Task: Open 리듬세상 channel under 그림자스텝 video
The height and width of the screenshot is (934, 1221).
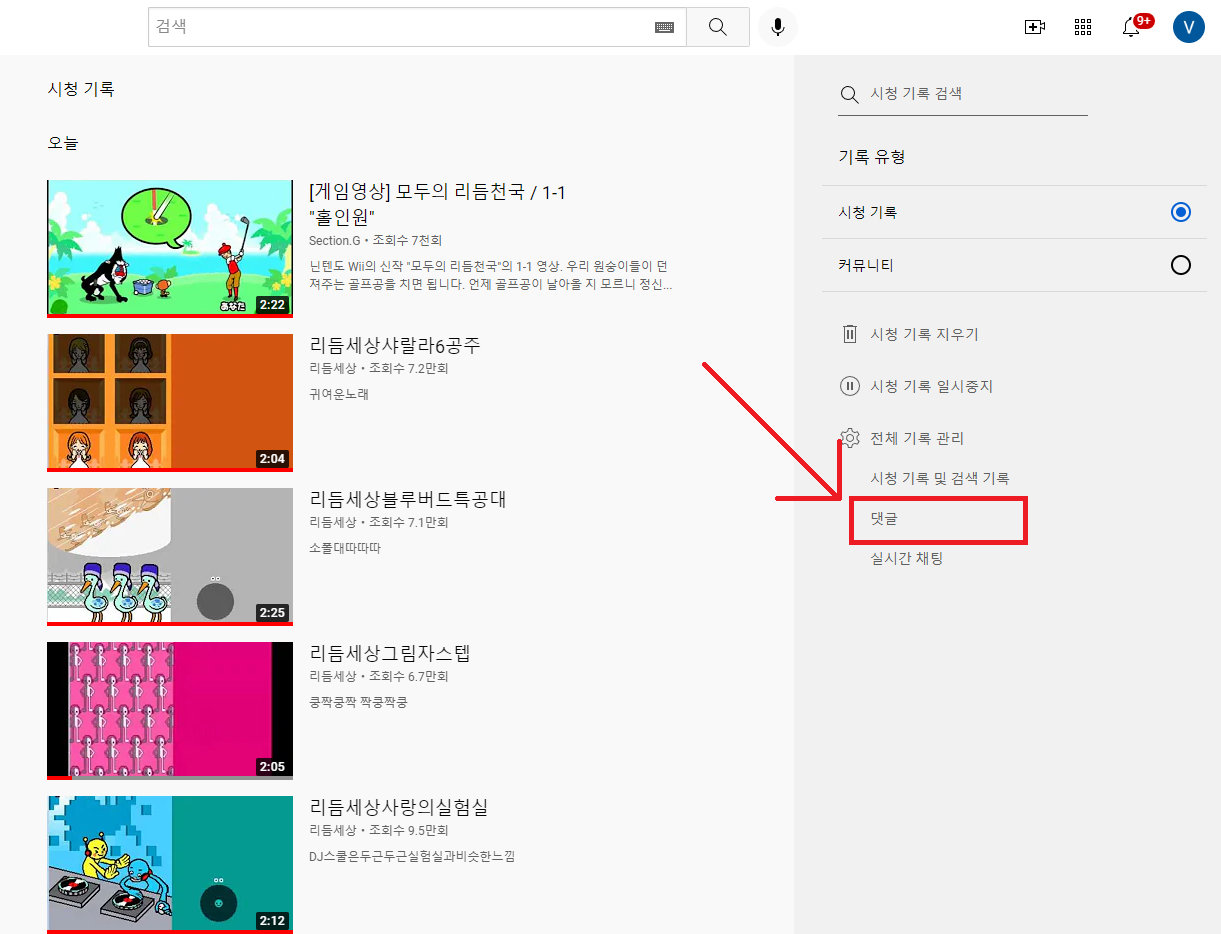Action: (332, 676)
